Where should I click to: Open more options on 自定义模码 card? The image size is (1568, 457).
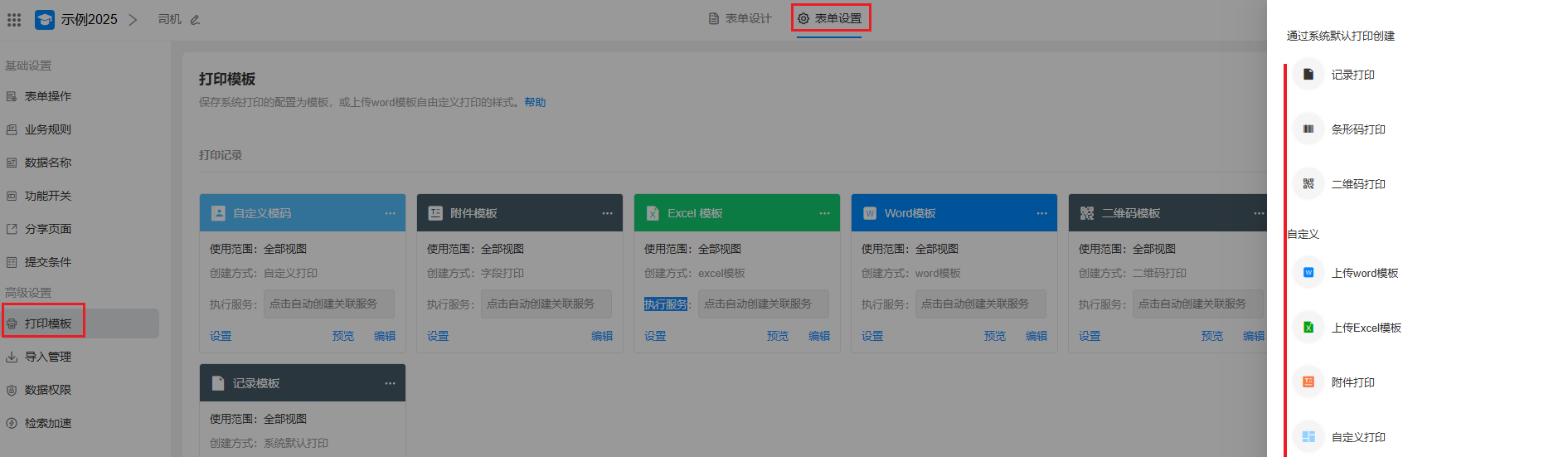click(390, 214)
